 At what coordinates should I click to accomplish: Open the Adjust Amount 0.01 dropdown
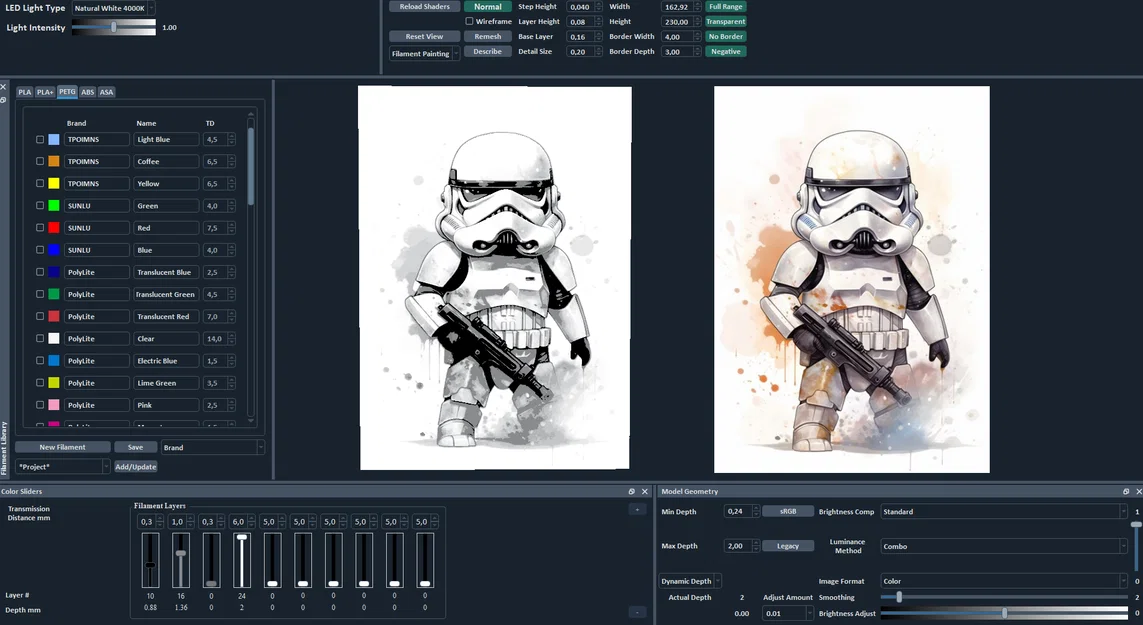point(788,613)
